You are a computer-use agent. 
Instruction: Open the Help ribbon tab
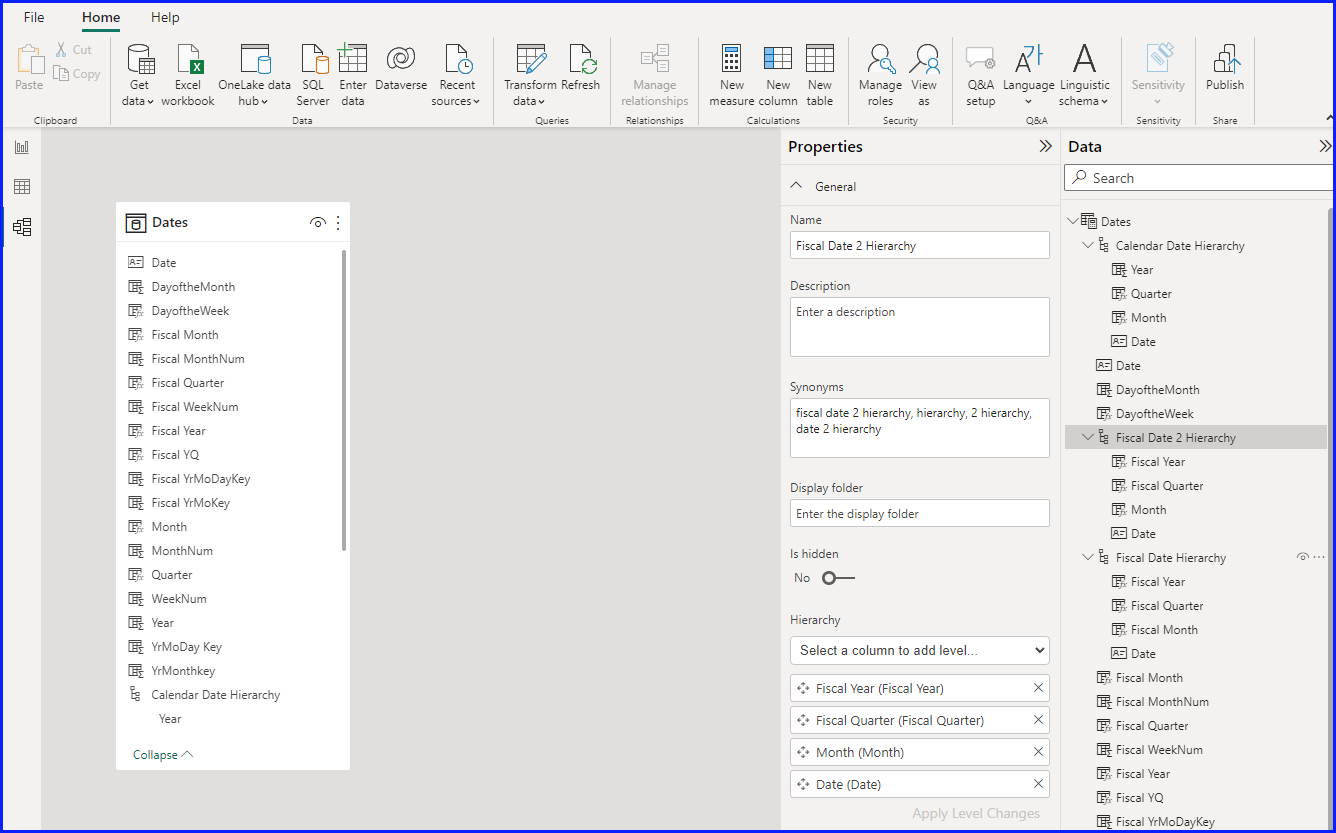click(165, 17)
